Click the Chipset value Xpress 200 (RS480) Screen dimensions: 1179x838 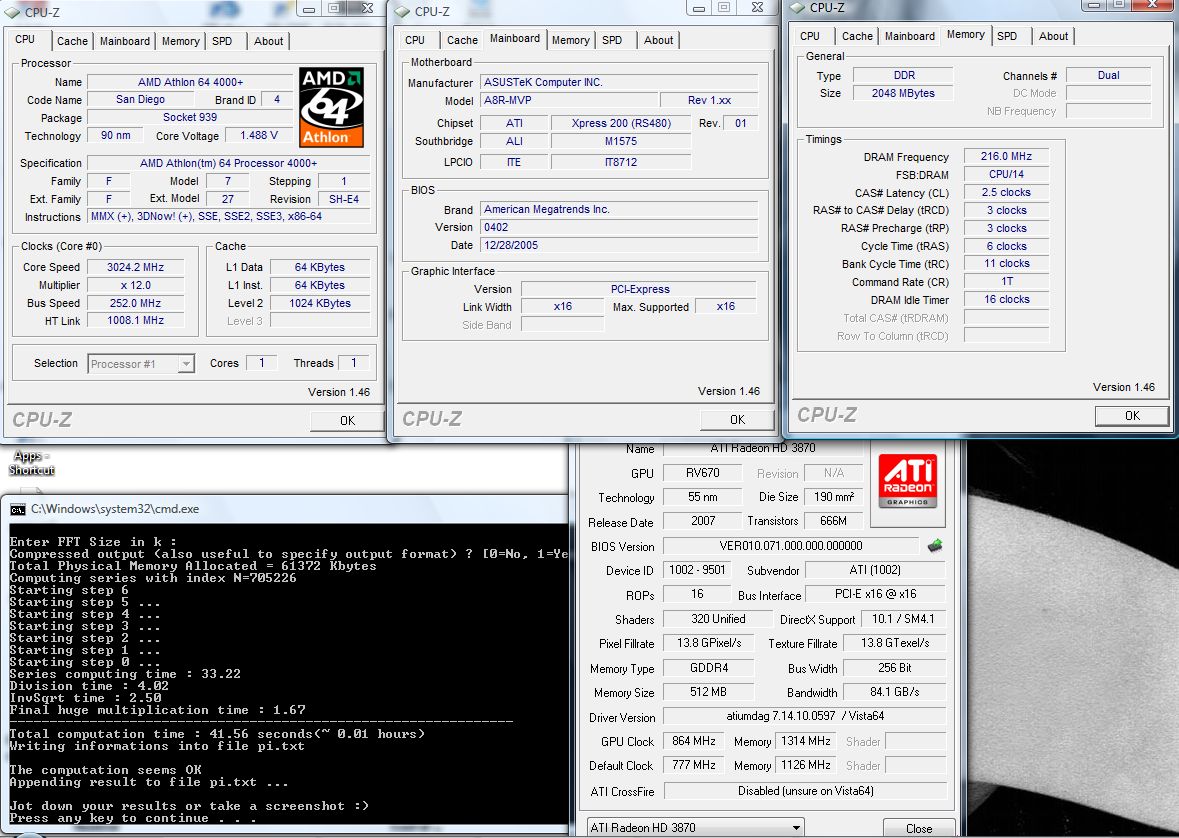pyautogui.click(x=621, y=123)
